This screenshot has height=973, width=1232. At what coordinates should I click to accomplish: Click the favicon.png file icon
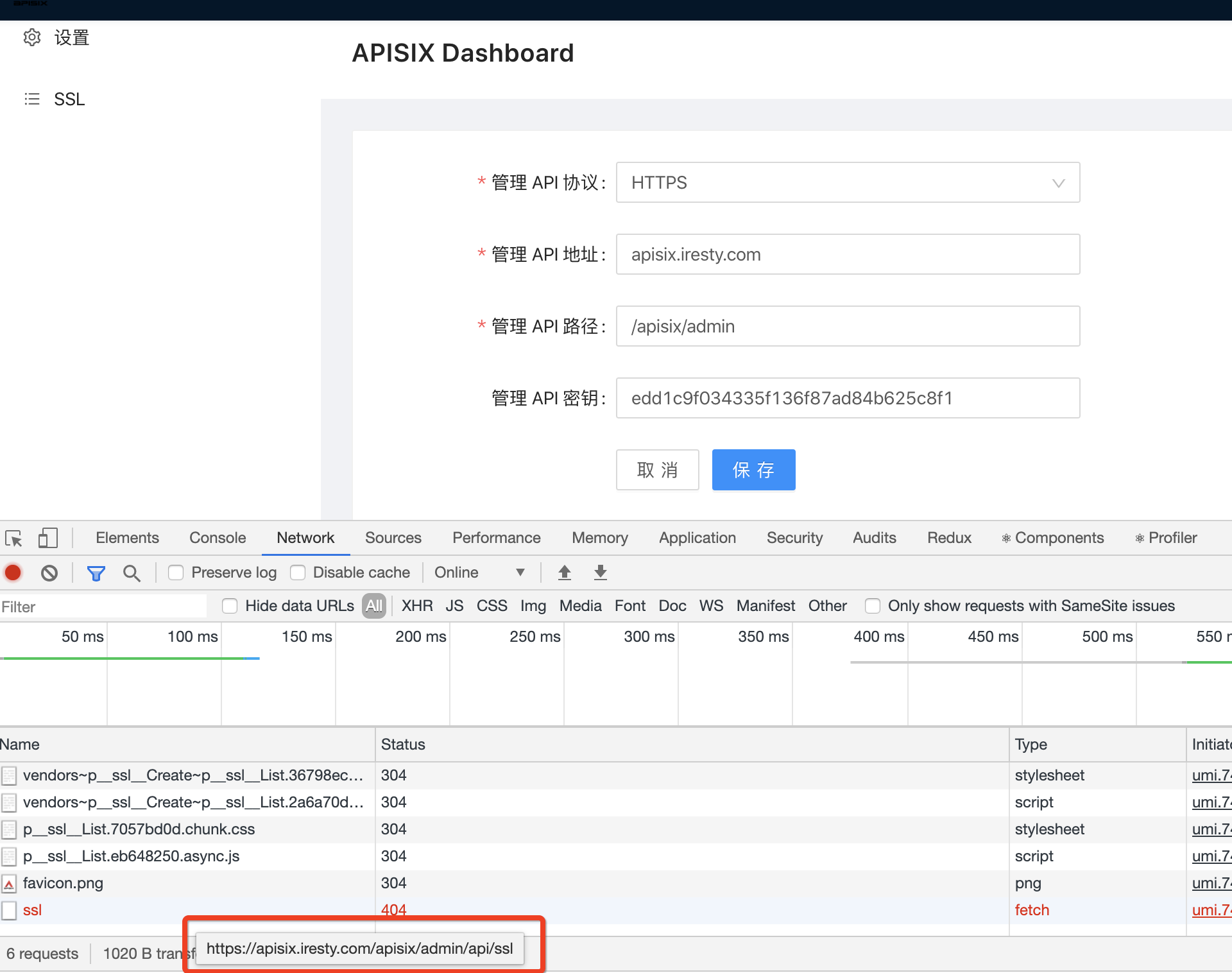[x=9, y=884]
